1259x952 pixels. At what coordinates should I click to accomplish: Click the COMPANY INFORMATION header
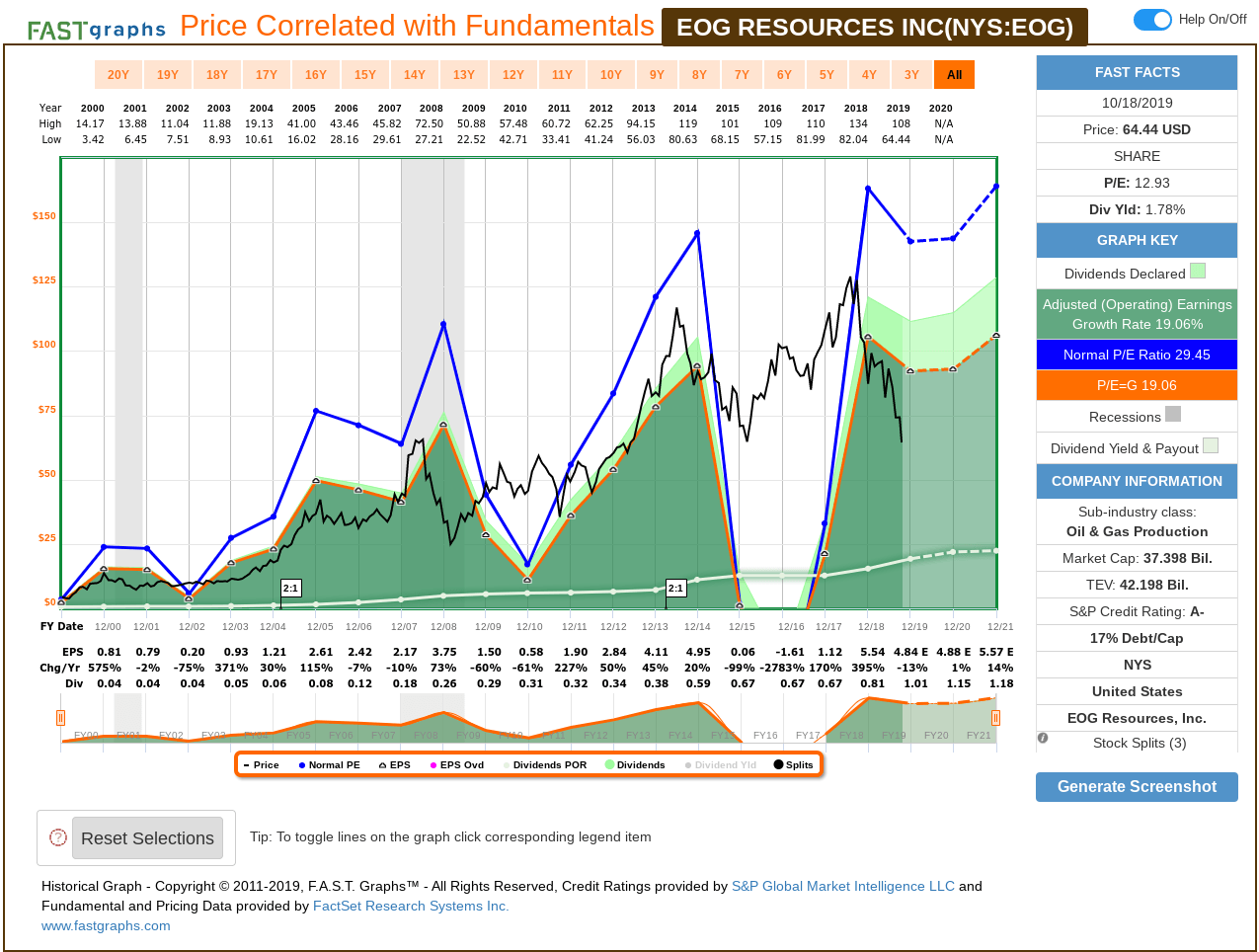tap(1137, 481)
